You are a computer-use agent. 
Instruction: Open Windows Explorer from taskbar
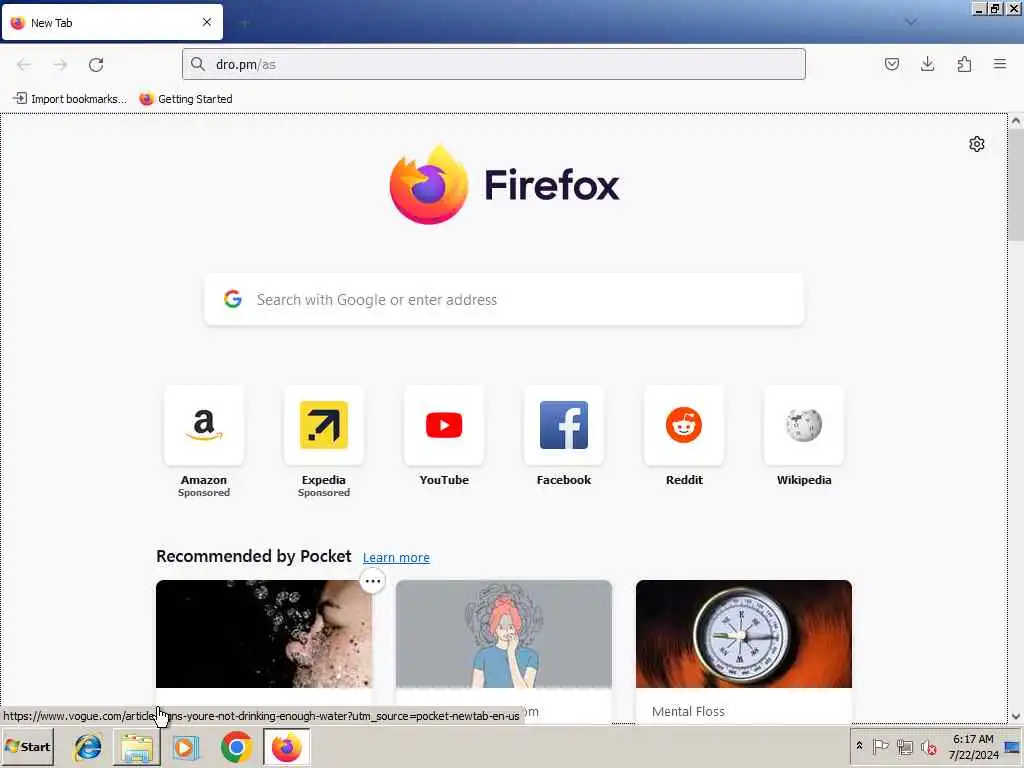[x=136, y=747]
